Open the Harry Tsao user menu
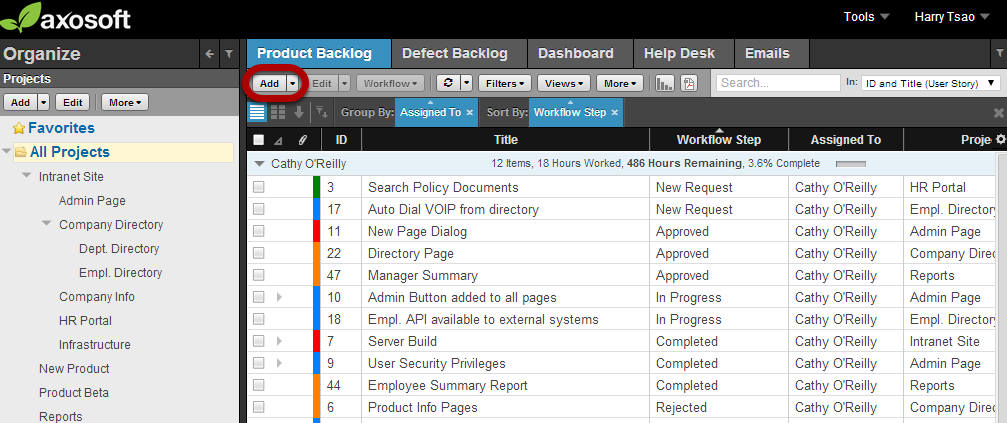The height and width of the screenshot is (423, 1007). point(952,17)
